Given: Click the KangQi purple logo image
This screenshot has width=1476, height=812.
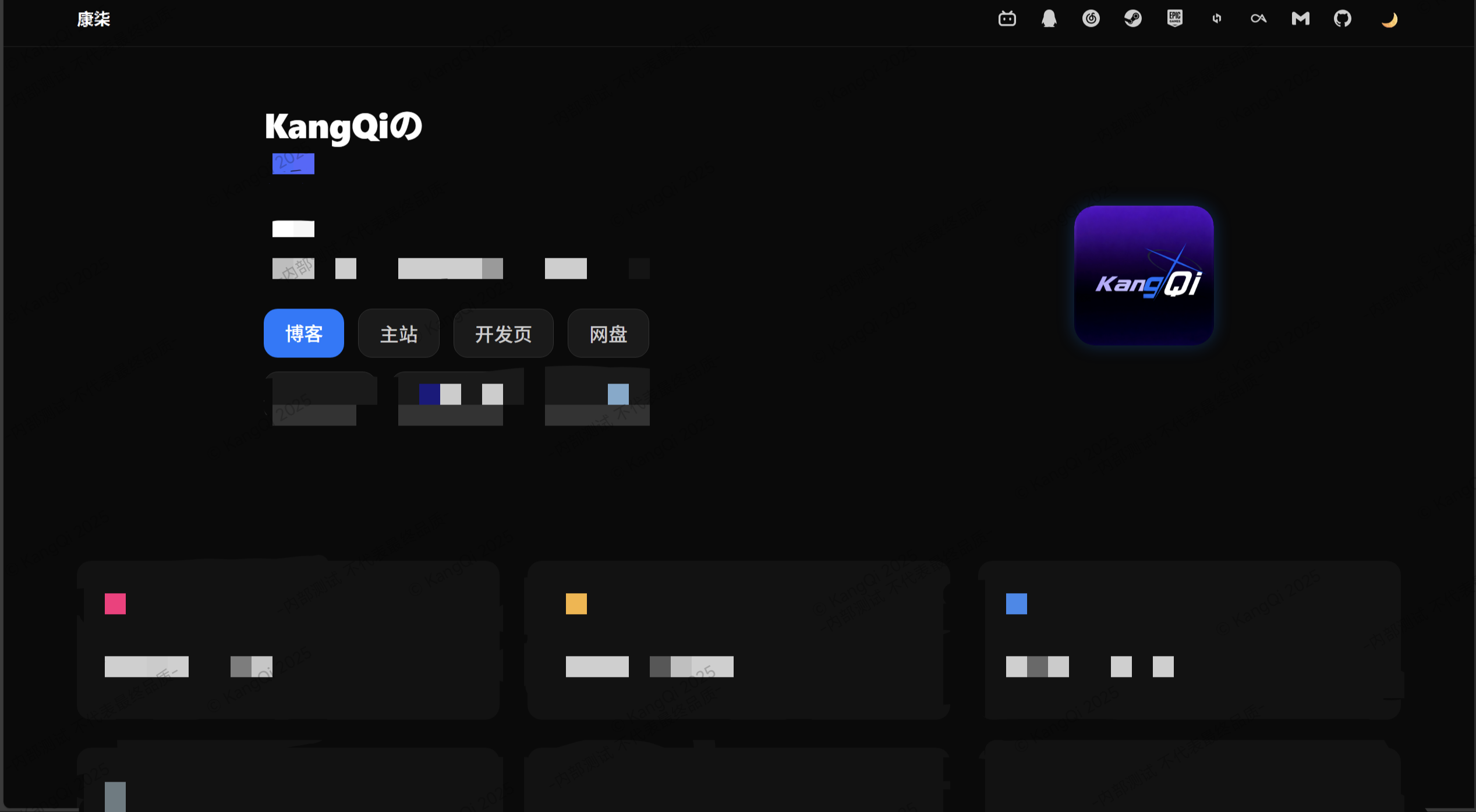Looking at the screenshot, I should click(1144, 275).
